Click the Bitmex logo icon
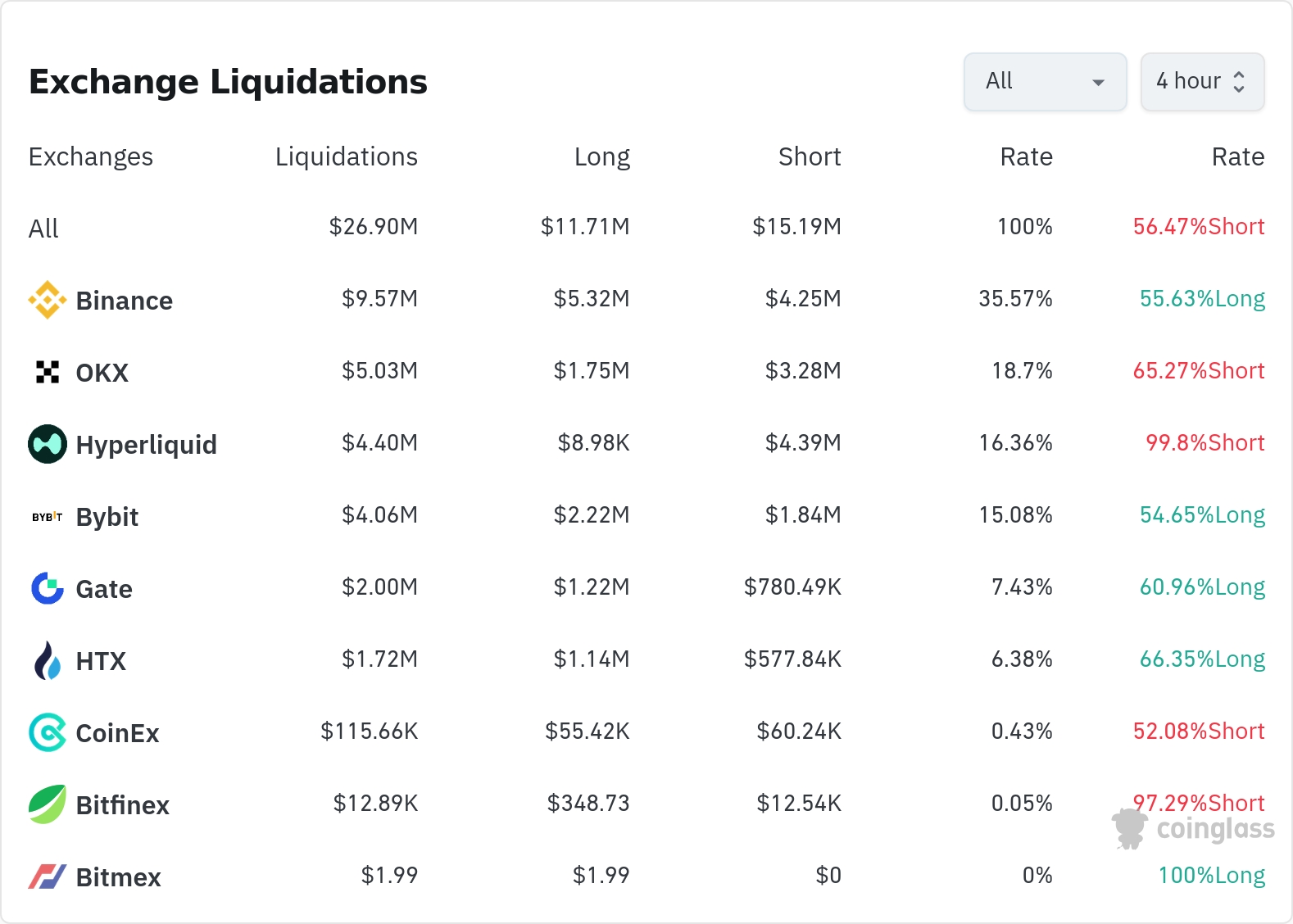 [x=48, y=876]
